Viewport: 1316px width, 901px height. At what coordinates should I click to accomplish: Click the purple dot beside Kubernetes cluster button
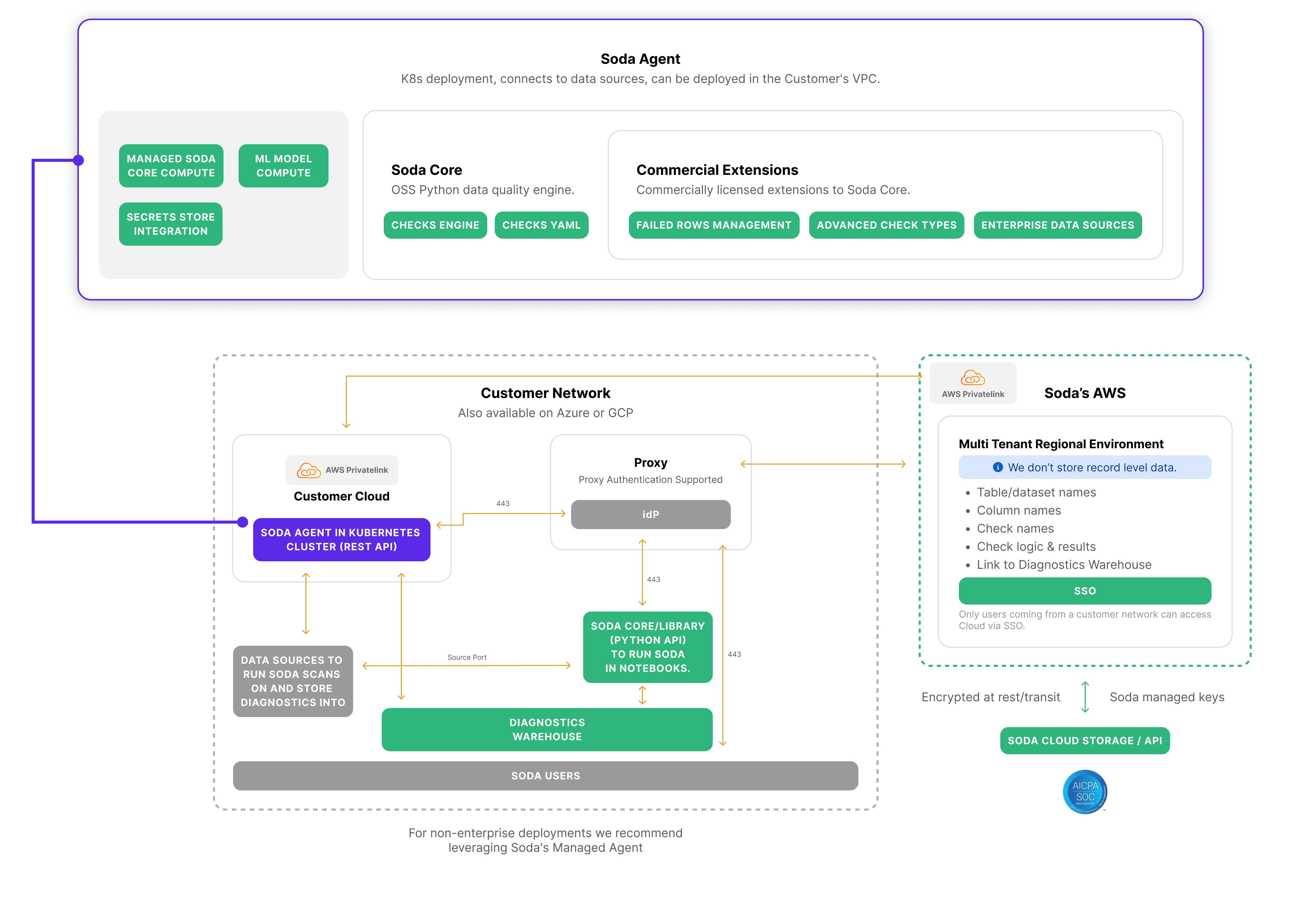243,522
